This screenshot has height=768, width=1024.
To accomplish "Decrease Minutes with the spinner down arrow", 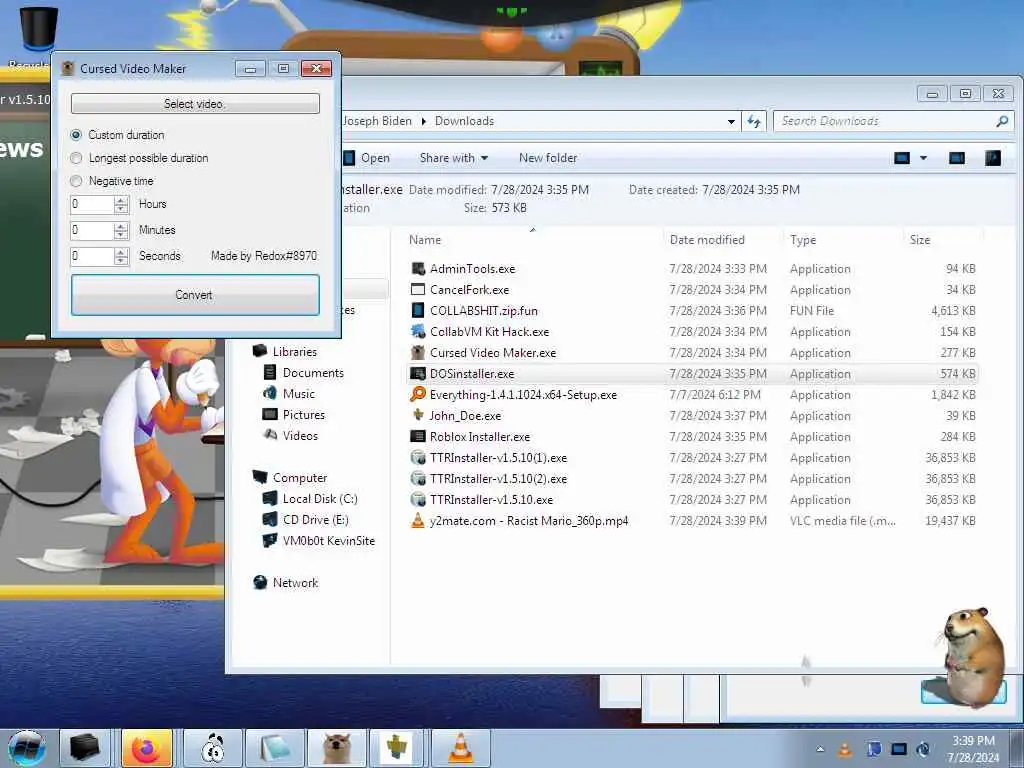I will 121,234.
